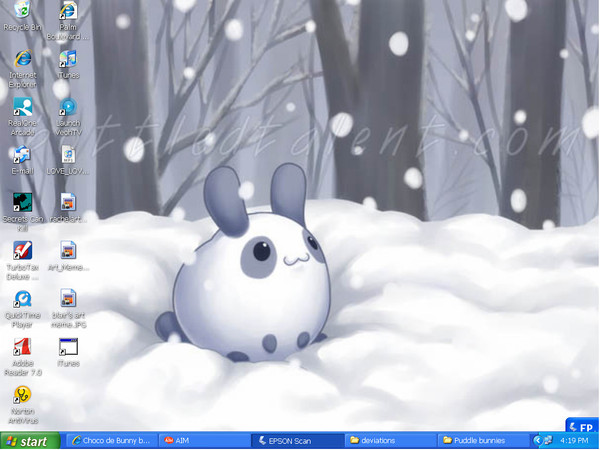600x450 pixels.
Task: Switch to Choco de Bunny browser taskbar button
Action: 112,441
